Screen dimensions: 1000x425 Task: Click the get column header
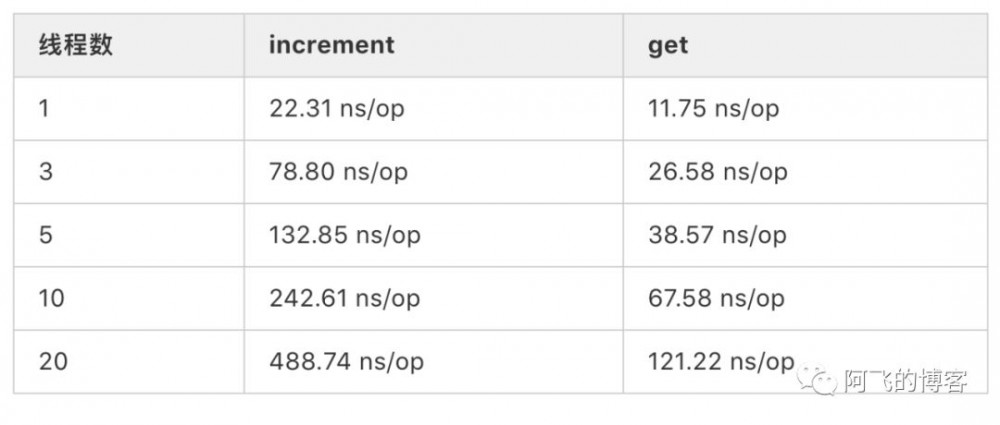[x=668, y=46]
